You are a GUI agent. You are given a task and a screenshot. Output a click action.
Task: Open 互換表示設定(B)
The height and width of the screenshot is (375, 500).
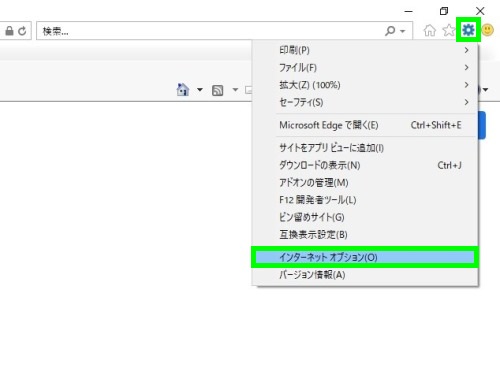[x=365, y=234]
